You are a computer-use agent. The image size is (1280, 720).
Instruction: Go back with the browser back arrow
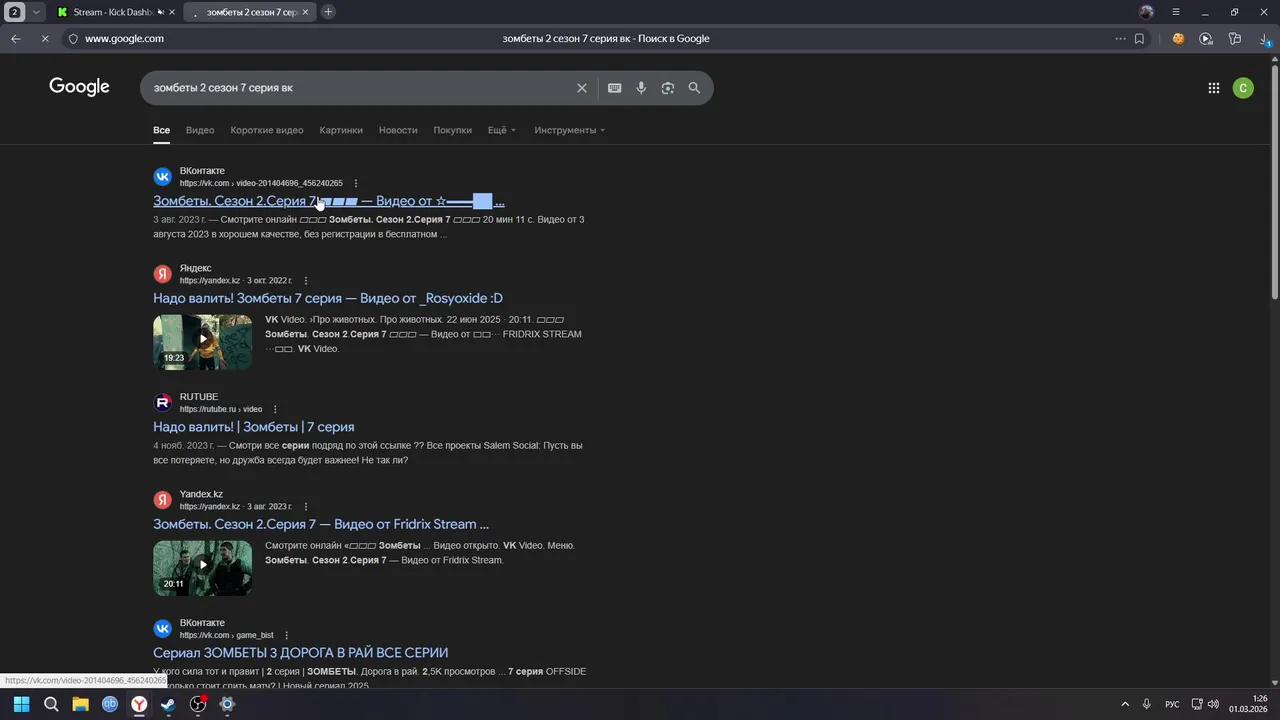pyautogui.click(x=16, y=39)
